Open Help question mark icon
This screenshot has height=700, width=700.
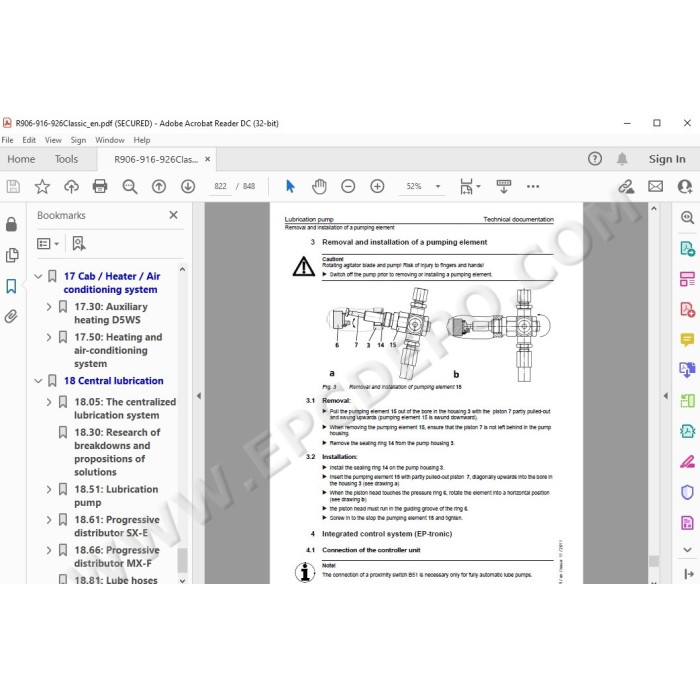595,159
